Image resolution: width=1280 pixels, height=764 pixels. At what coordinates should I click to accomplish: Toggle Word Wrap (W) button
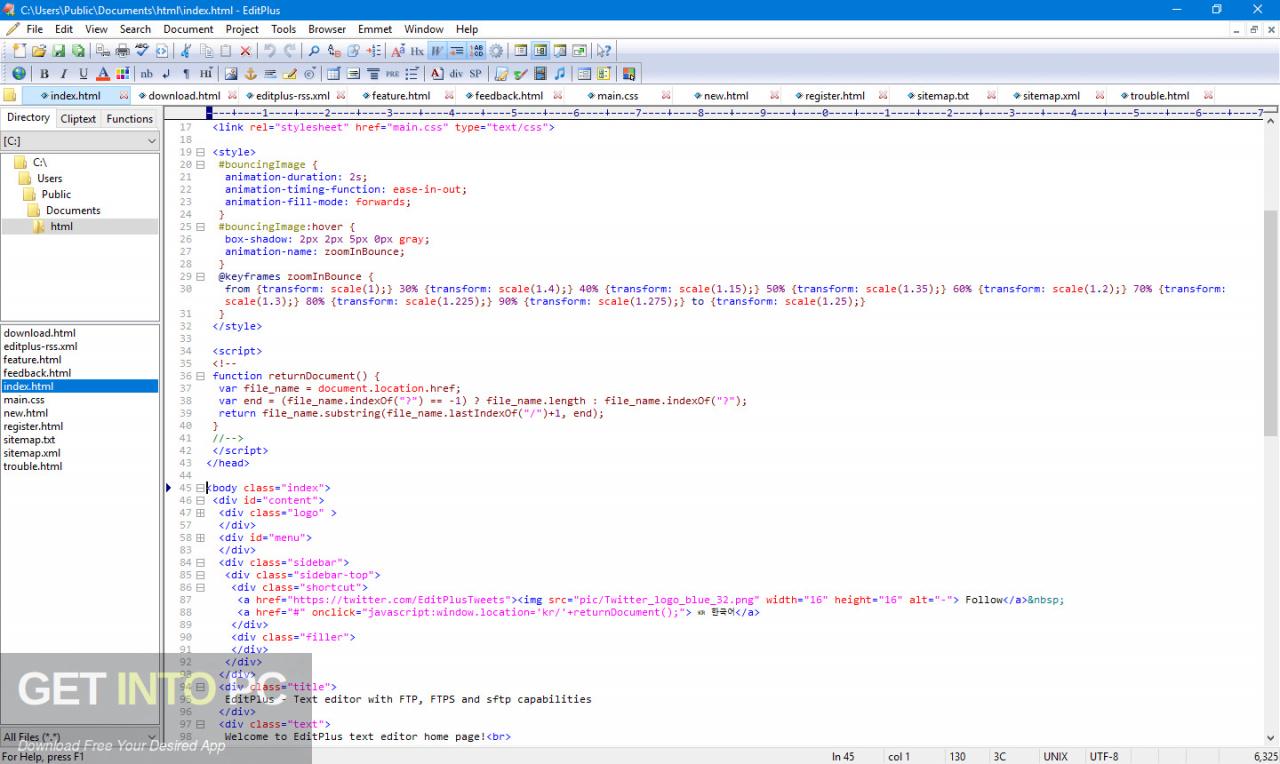tap(437, 50)
